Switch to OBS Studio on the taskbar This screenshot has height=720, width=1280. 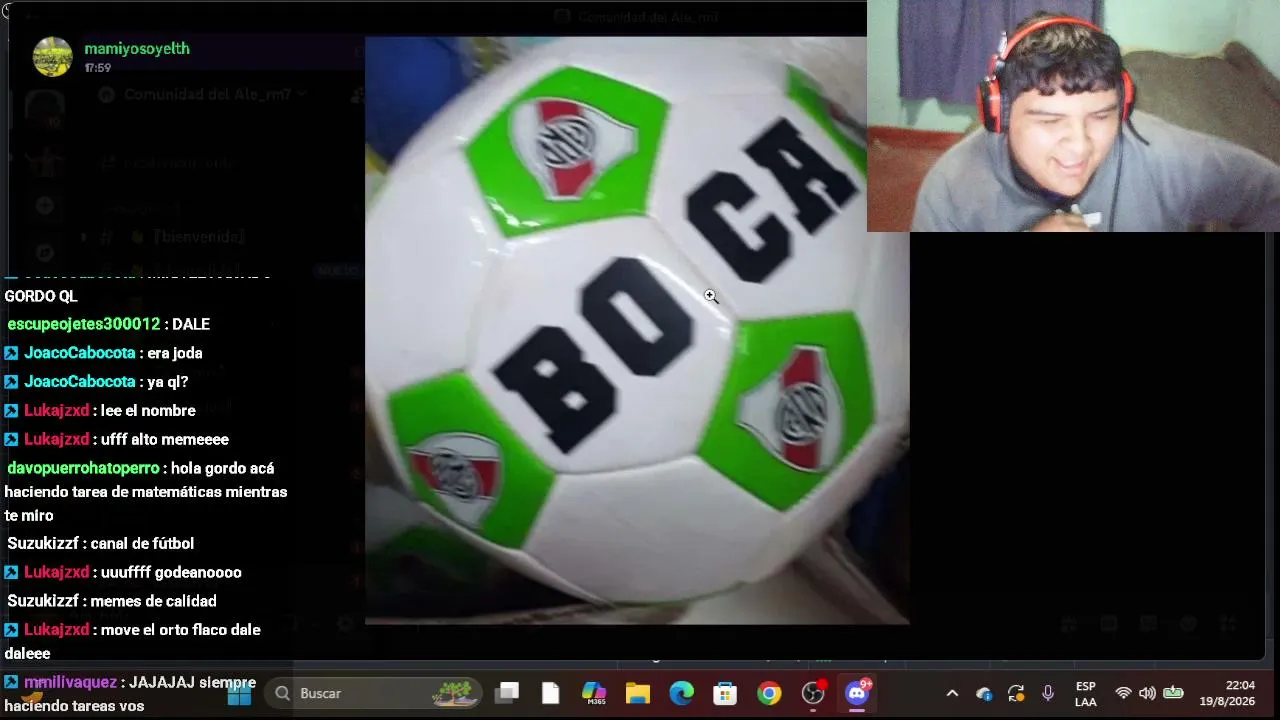pos(814,692)
